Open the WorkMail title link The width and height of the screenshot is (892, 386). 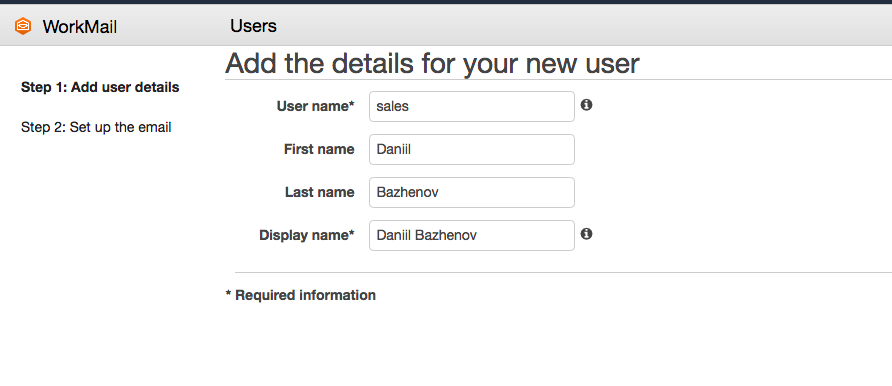80,27
